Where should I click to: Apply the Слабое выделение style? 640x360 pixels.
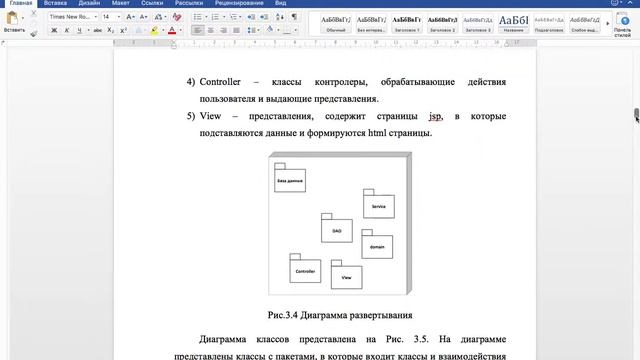click(x=584, y=24)
